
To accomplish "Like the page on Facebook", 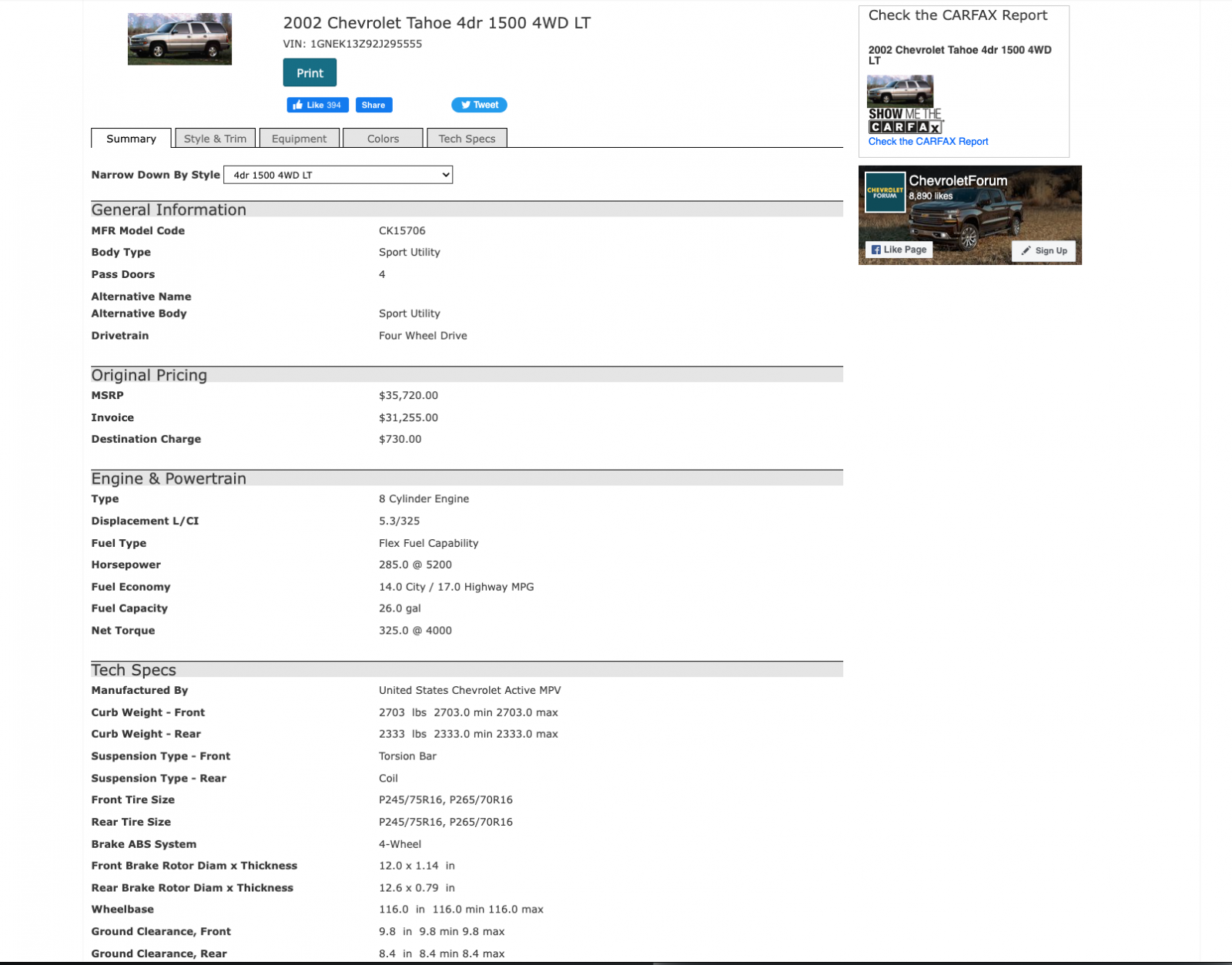I will (x=317, y=105).
